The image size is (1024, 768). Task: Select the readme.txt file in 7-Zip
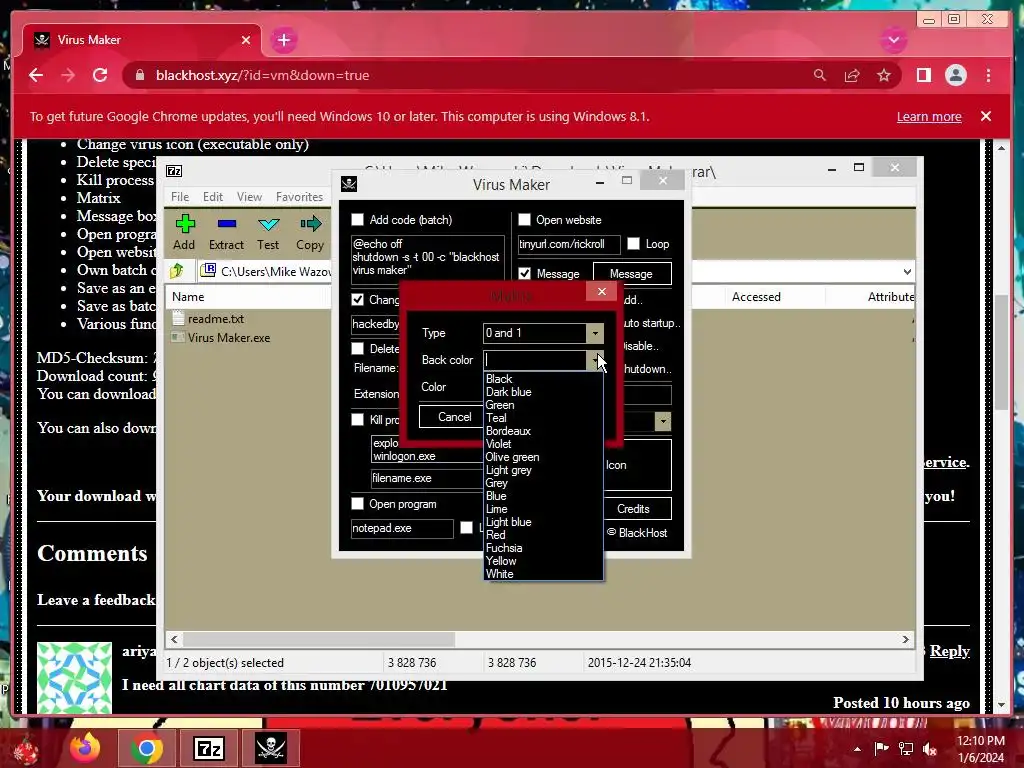coord(216,319)
